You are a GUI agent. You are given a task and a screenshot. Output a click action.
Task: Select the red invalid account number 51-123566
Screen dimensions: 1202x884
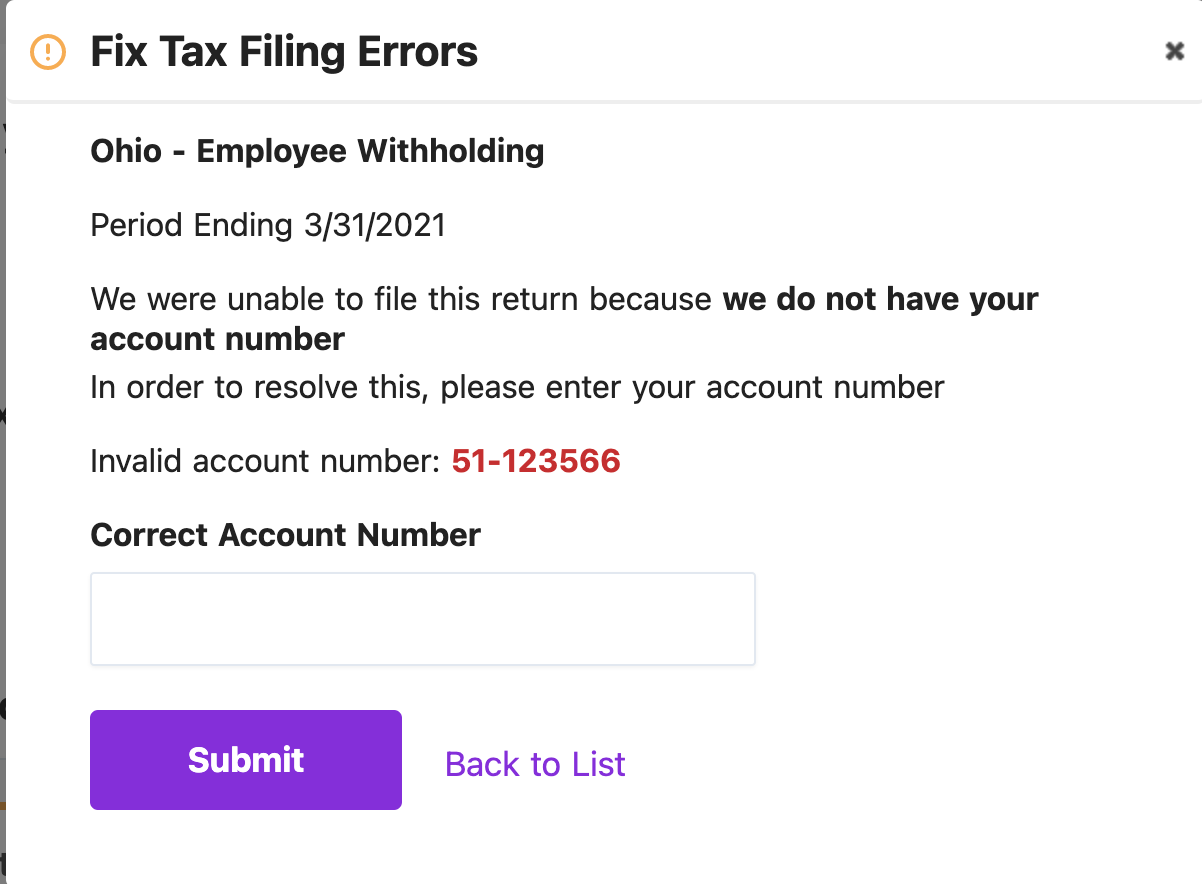point(537,461)
